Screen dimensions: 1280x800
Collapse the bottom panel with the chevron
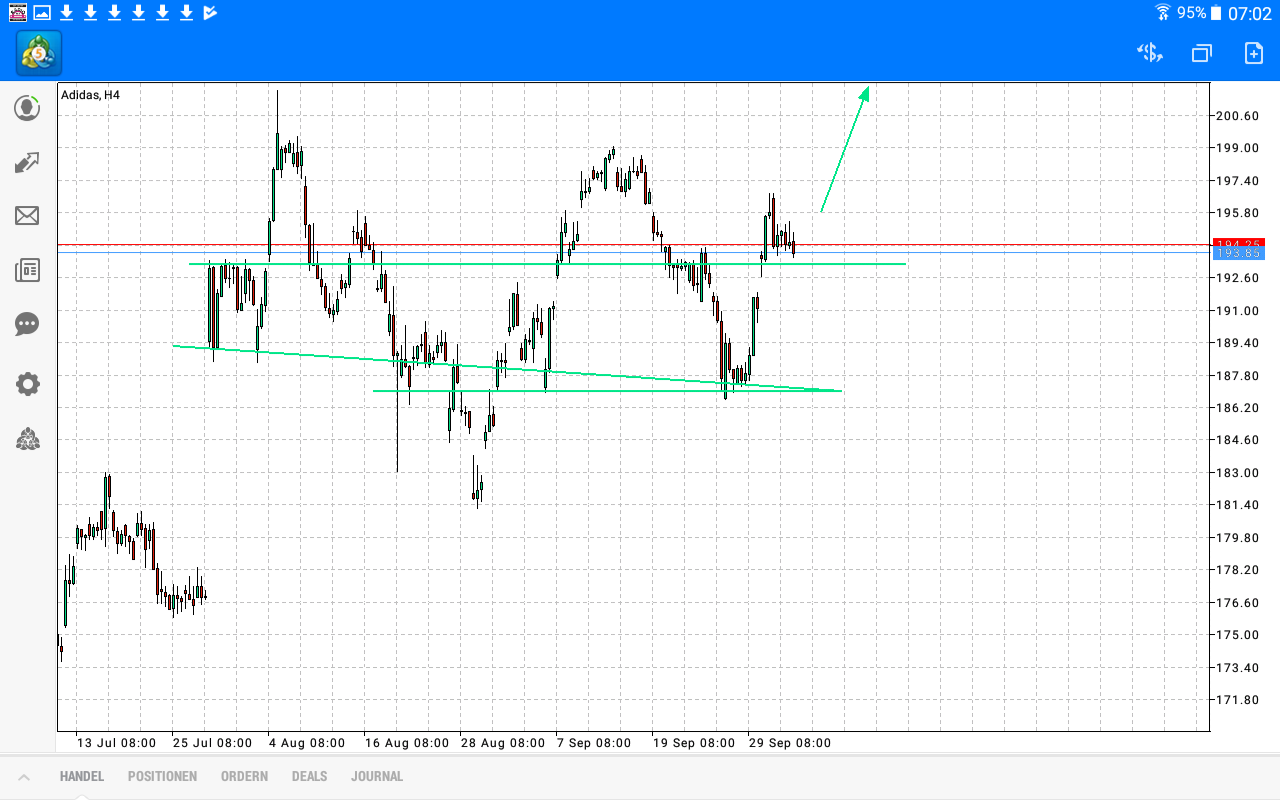click(x=24, y=776)
